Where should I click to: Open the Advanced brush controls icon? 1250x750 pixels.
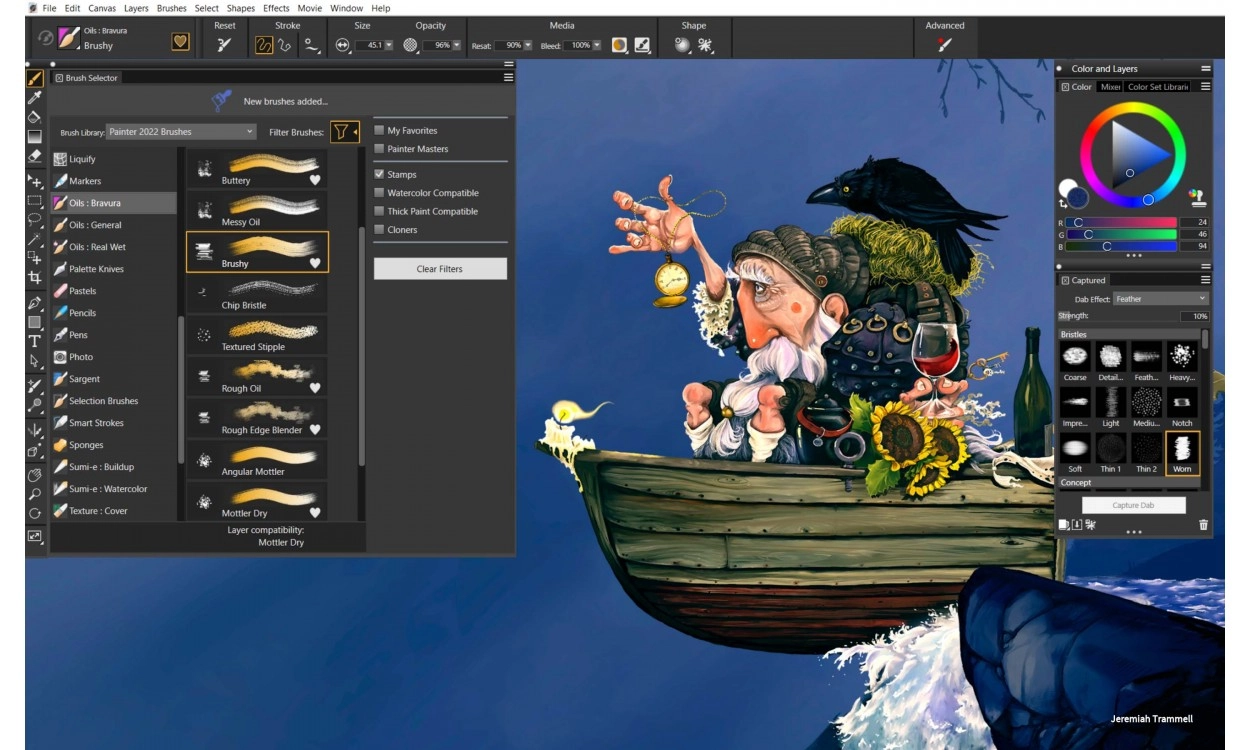coord(944,44)
